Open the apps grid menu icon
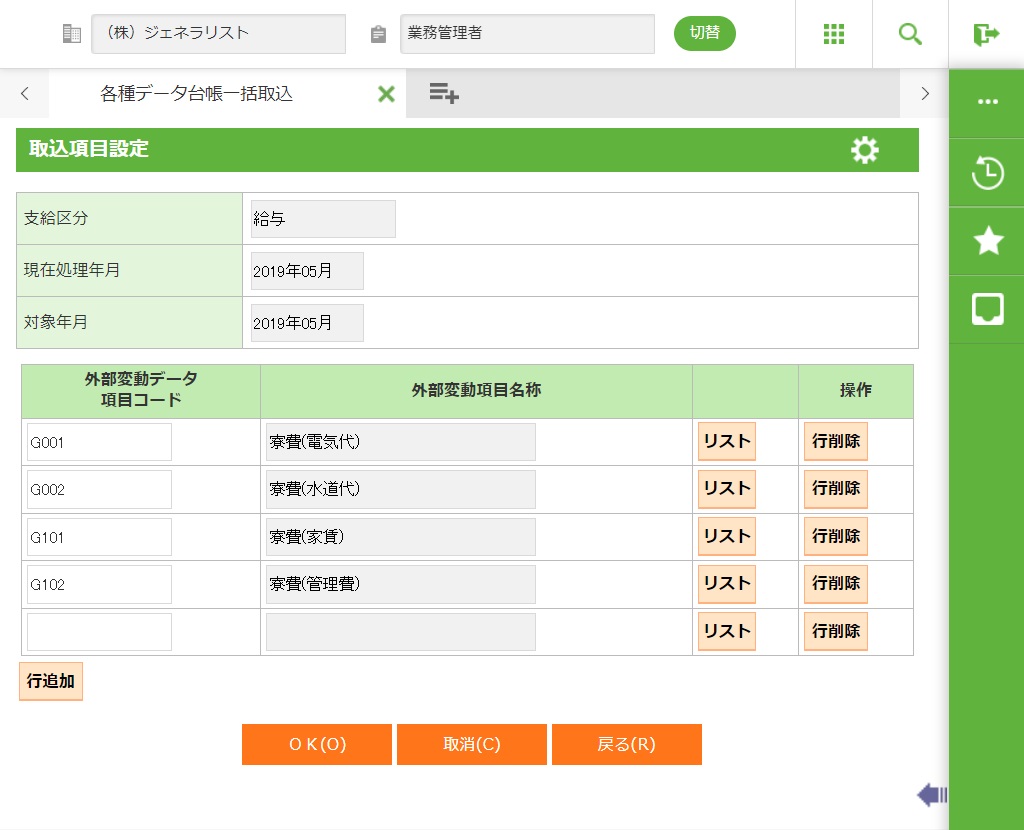This screenshot has height=830, width=1024. (x=834, y=34)
